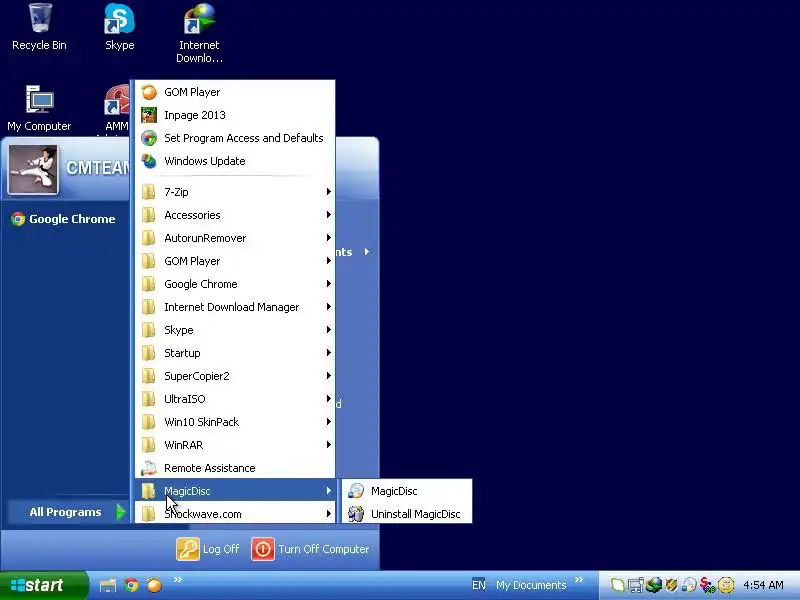This screenshot has width=800, height=600.
Task: Select the My Computer desktop icon
Action: point(39,108)
